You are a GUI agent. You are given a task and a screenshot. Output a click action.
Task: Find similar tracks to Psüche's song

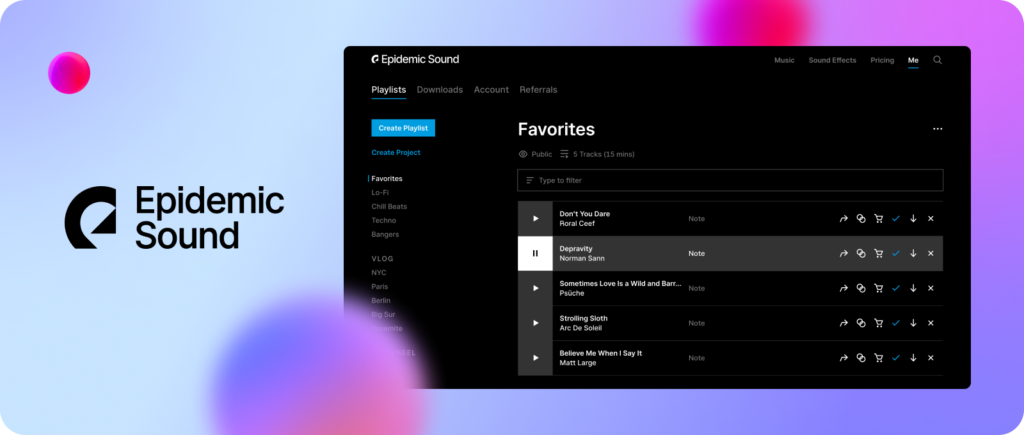[x=861, y=288]
